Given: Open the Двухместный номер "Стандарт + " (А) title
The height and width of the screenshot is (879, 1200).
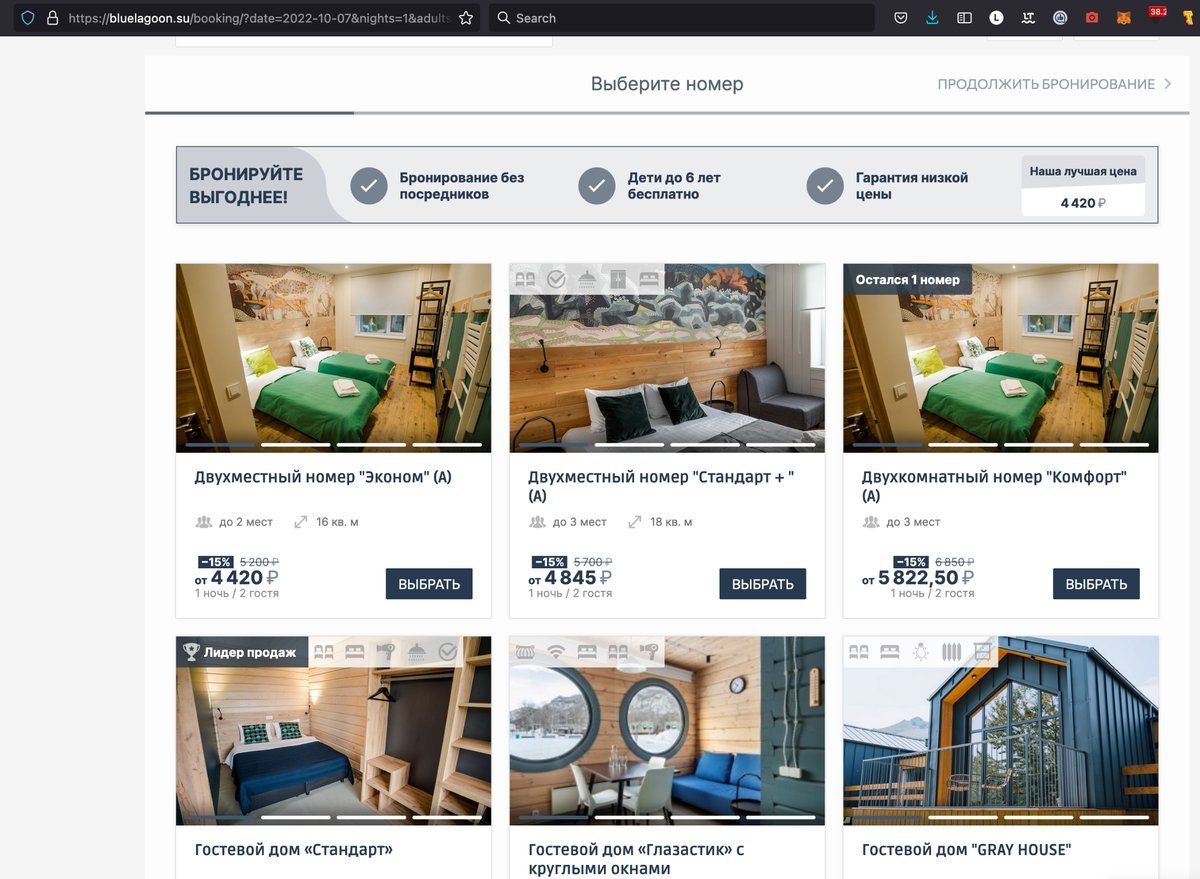Looking at the screenshot, I should point(661,486).
